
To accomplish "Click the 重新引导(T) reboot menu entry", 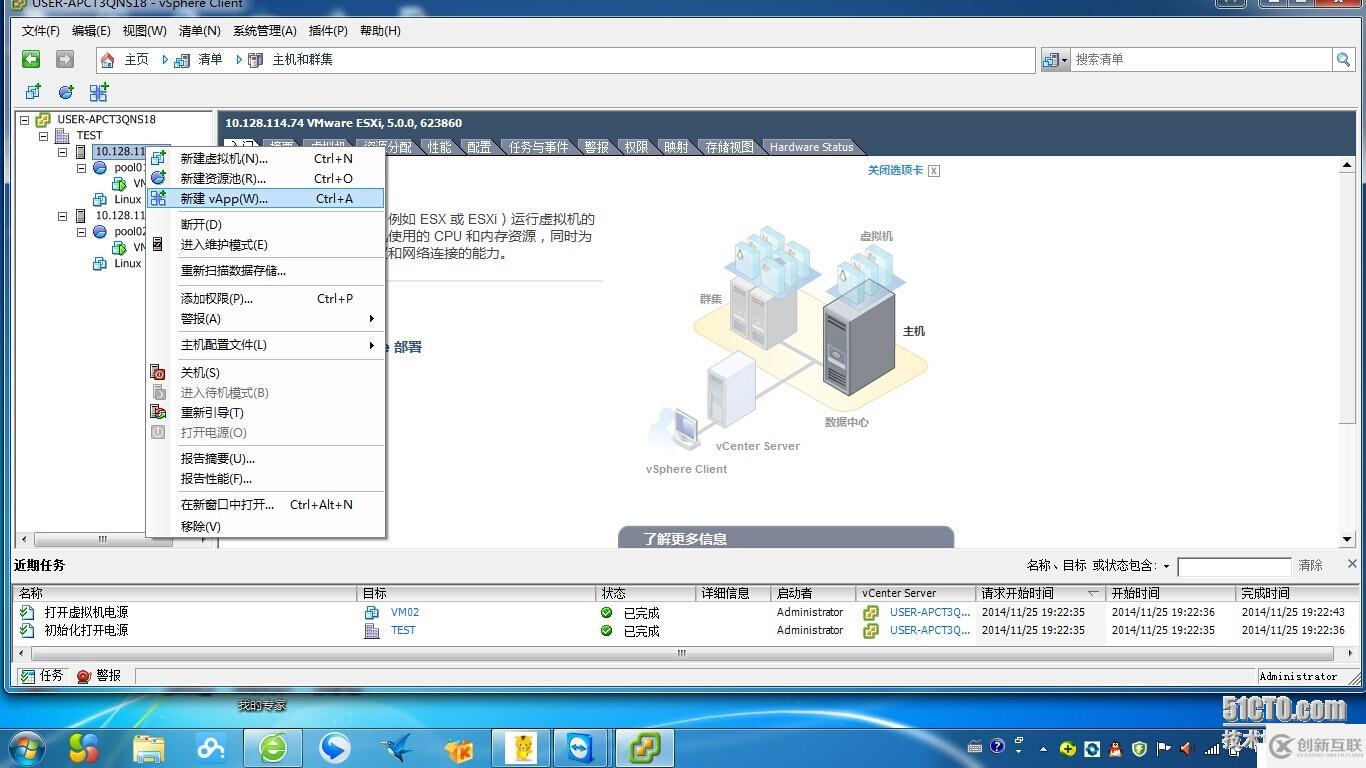I will tap(265, 413).
